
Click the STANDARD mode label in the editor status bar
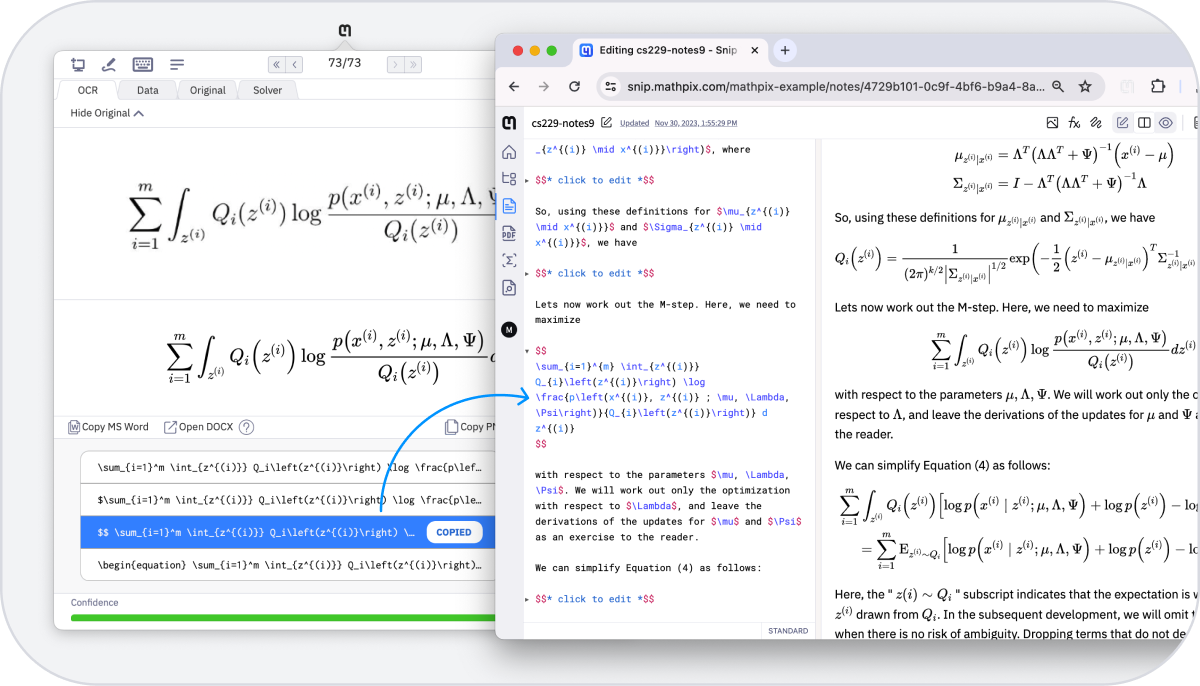pos(788,631)
